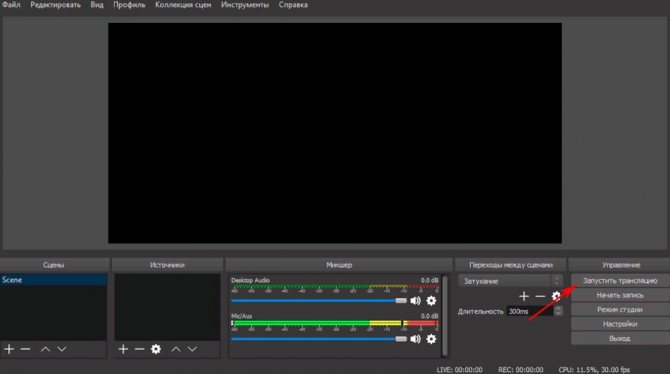
Task: Move source down with arrow icon
Action: [x=192, y=349]
